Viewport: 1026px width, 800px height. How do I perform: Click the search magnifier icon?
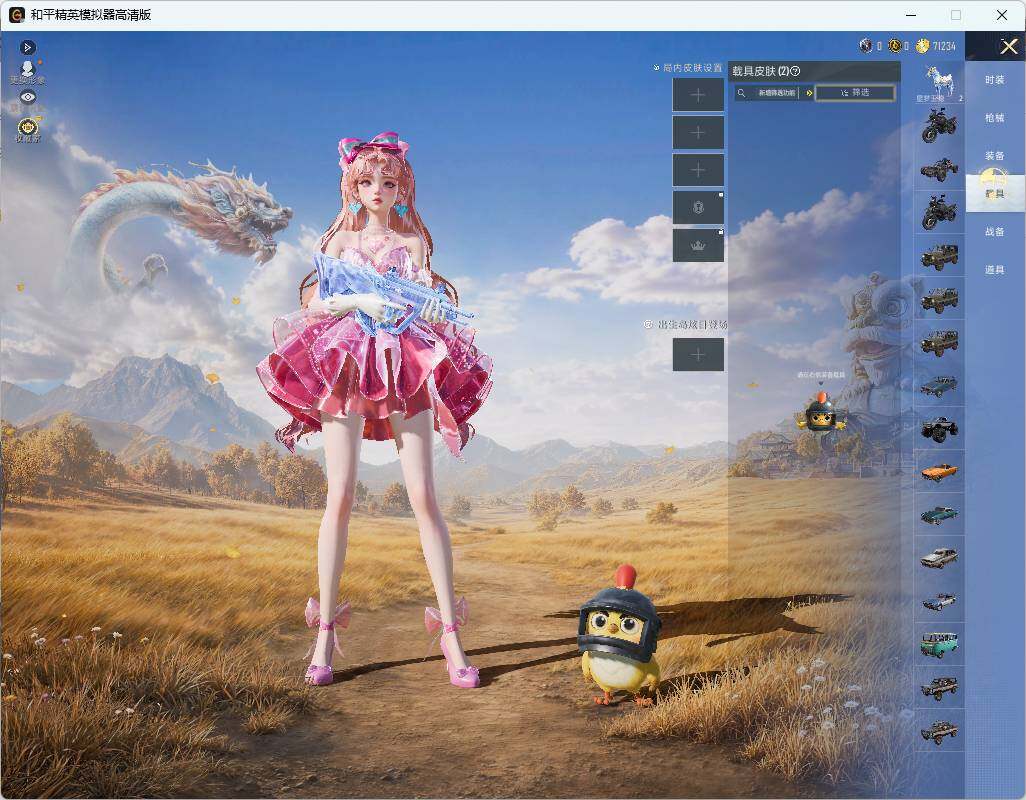tap(741, 93)
